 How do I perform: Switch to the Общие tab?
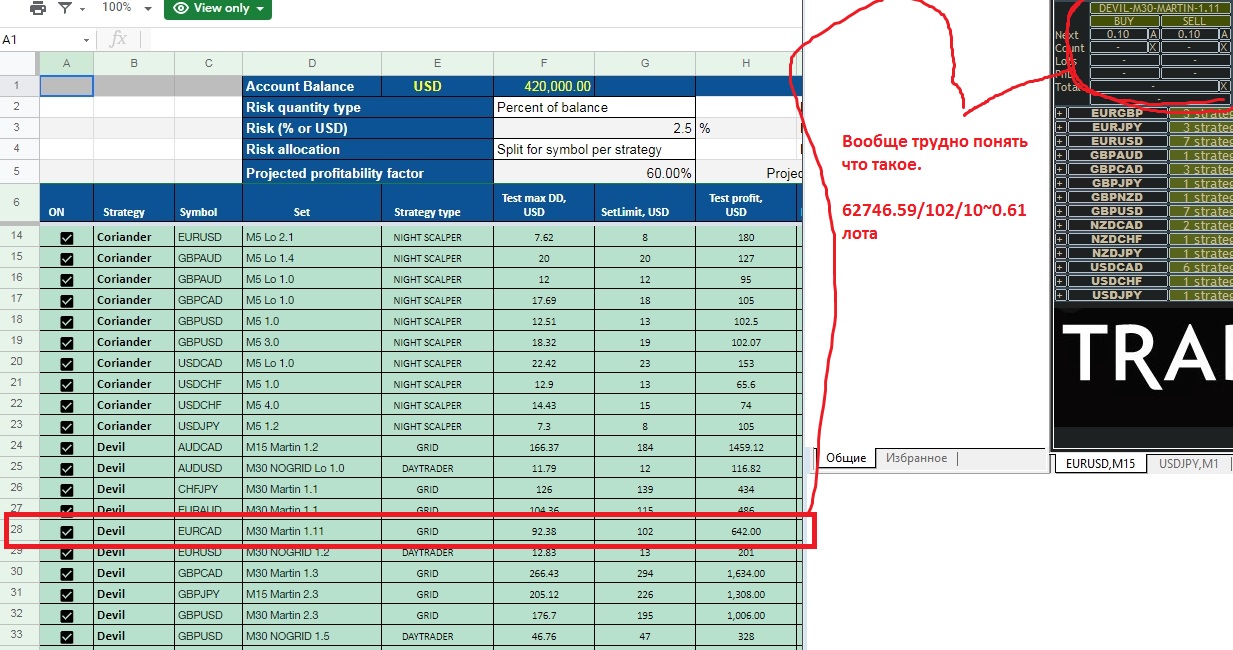click(846, 458)
